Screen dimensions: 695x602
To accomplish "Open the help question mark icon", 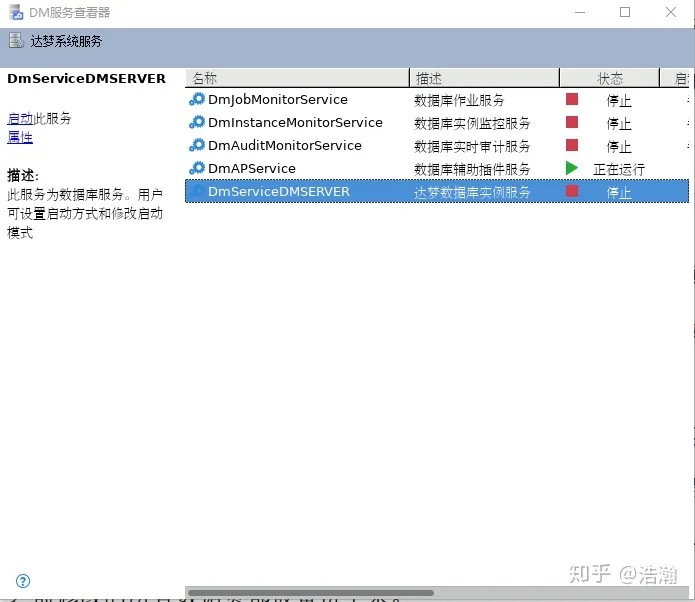I will point(23,581).
